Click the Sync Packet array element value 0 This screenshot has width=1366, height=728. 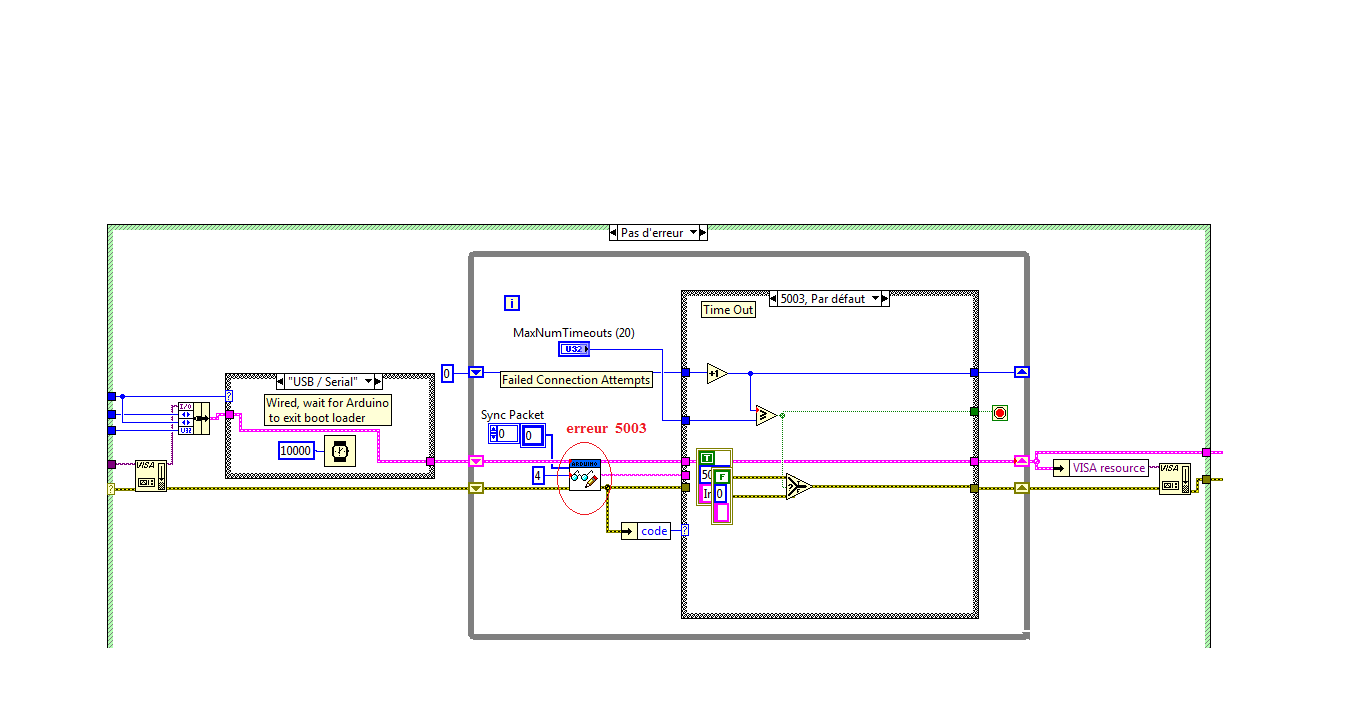(532, 435)
